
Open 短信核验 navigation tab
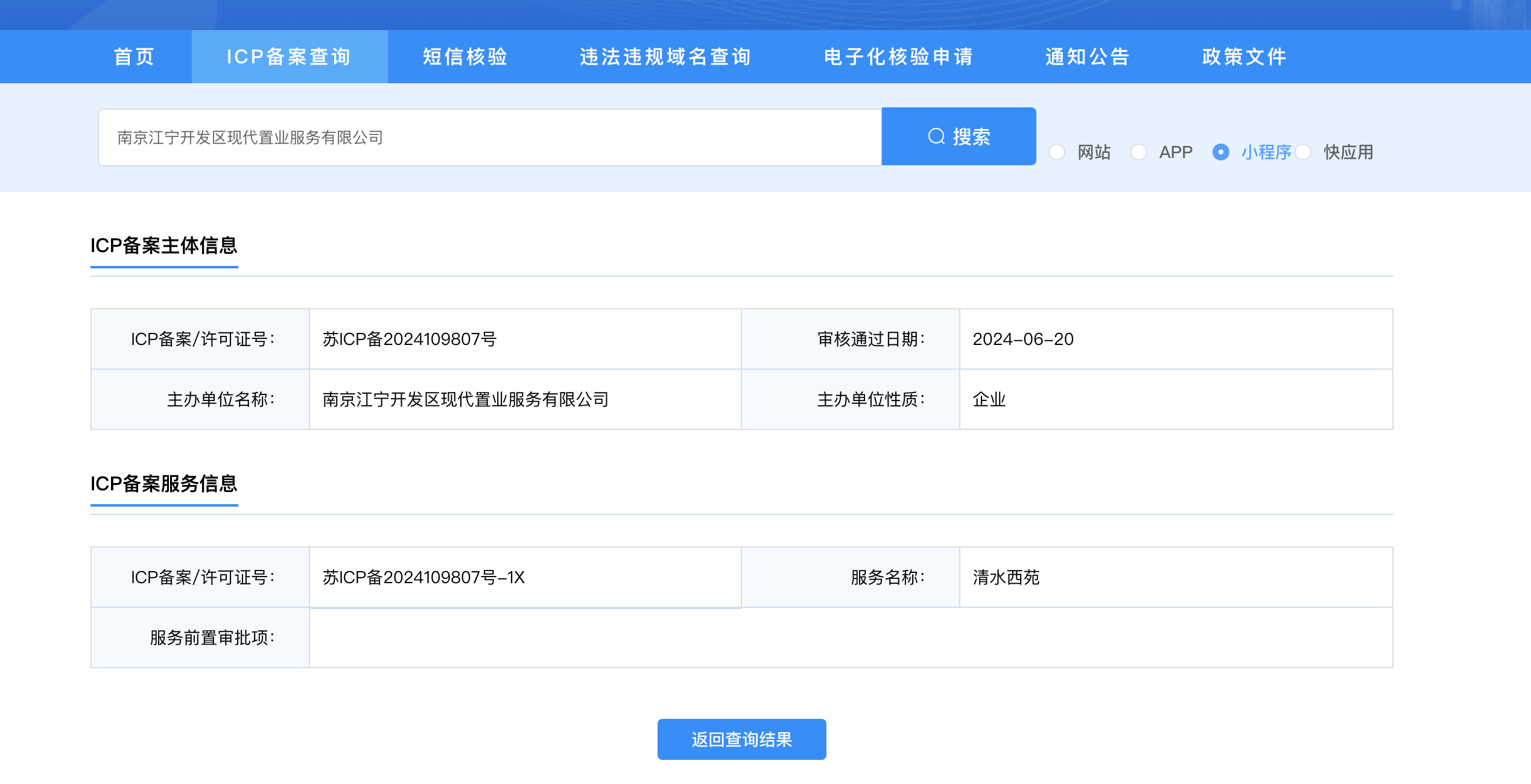(465, 57)
